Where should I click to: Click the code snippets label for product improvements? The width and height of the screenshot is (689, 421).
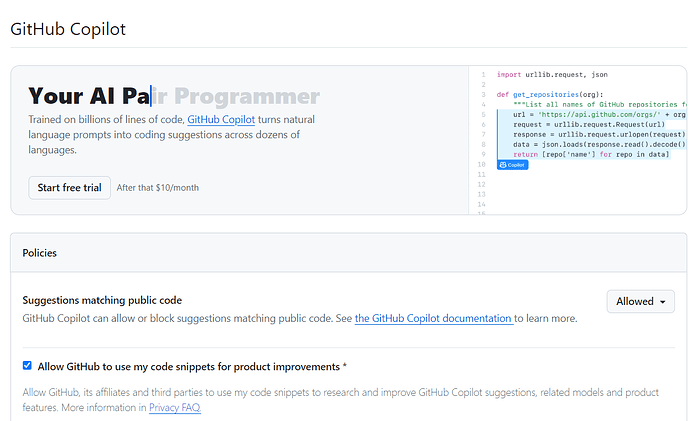[x=192, y=367]
